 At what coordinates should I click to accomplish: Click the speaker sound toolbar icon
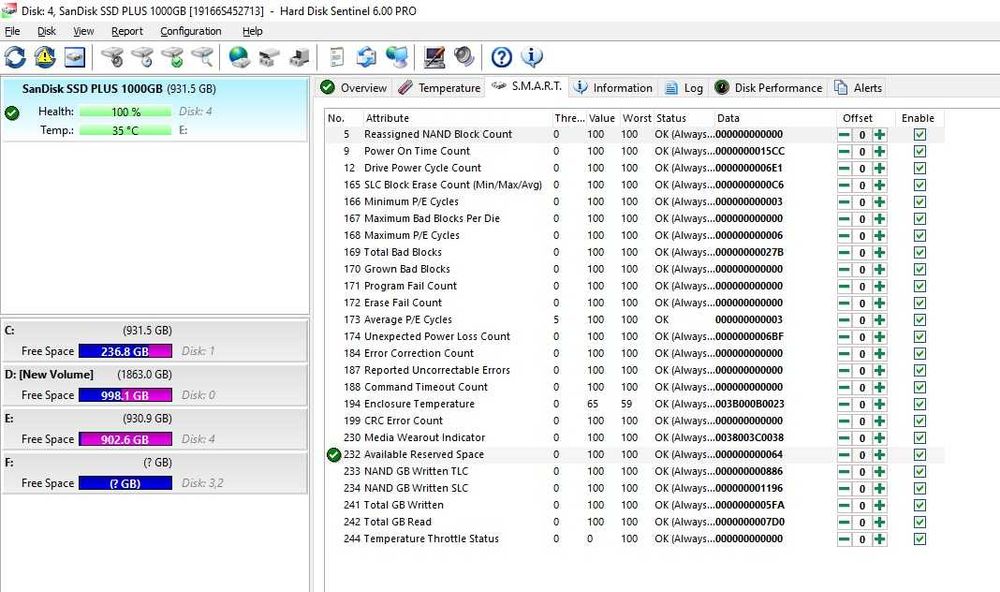point(464,57)
